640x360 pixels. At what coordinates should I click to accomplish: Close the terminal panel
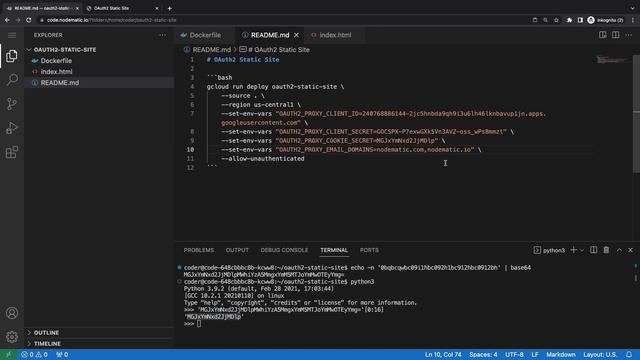630,250
